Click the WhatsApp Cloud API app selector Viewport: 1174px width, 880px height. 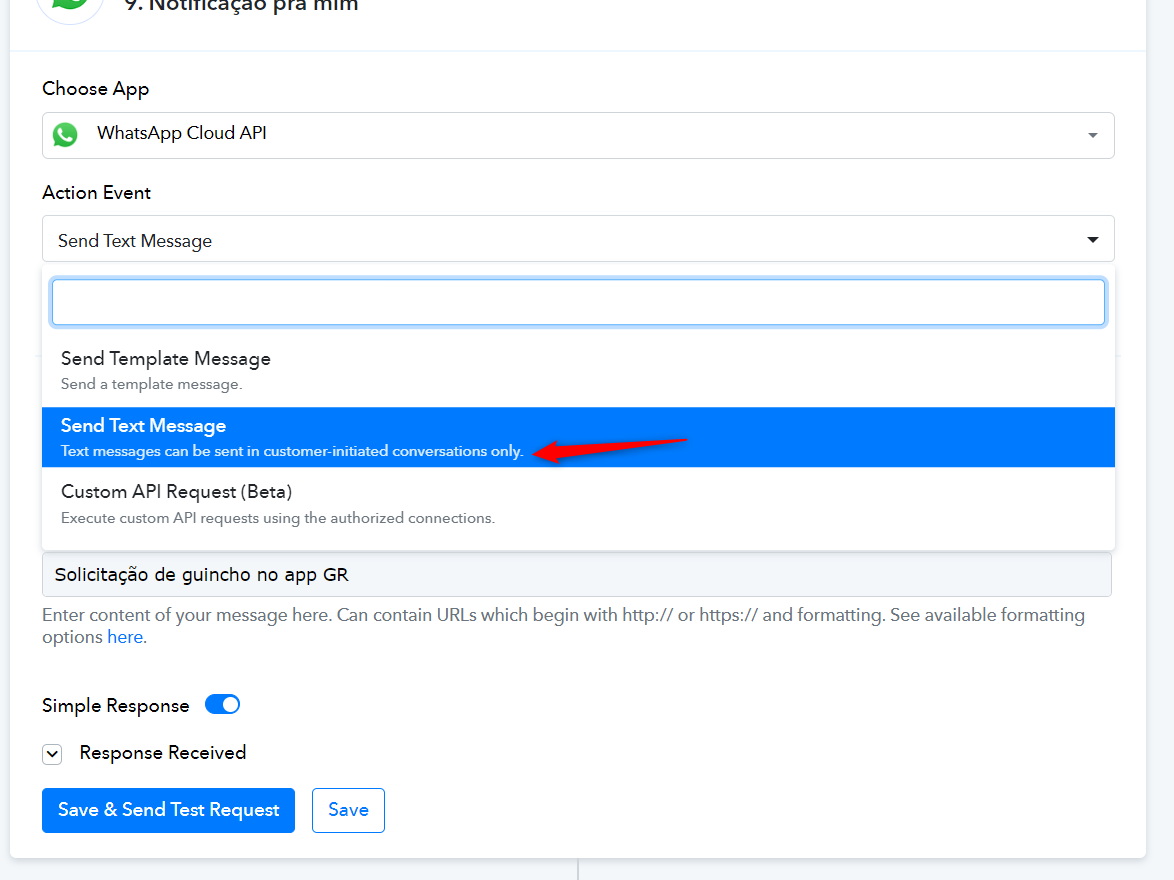(578, 136)
